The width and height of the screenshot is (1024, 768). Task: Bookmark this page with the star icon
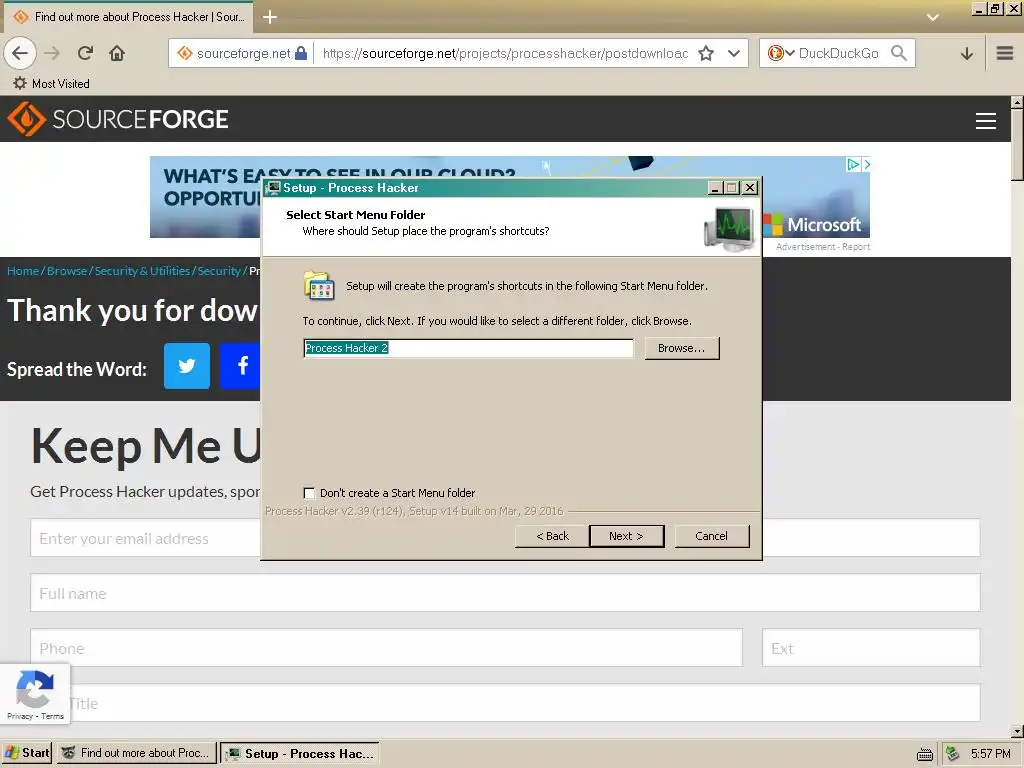(706, 54)
